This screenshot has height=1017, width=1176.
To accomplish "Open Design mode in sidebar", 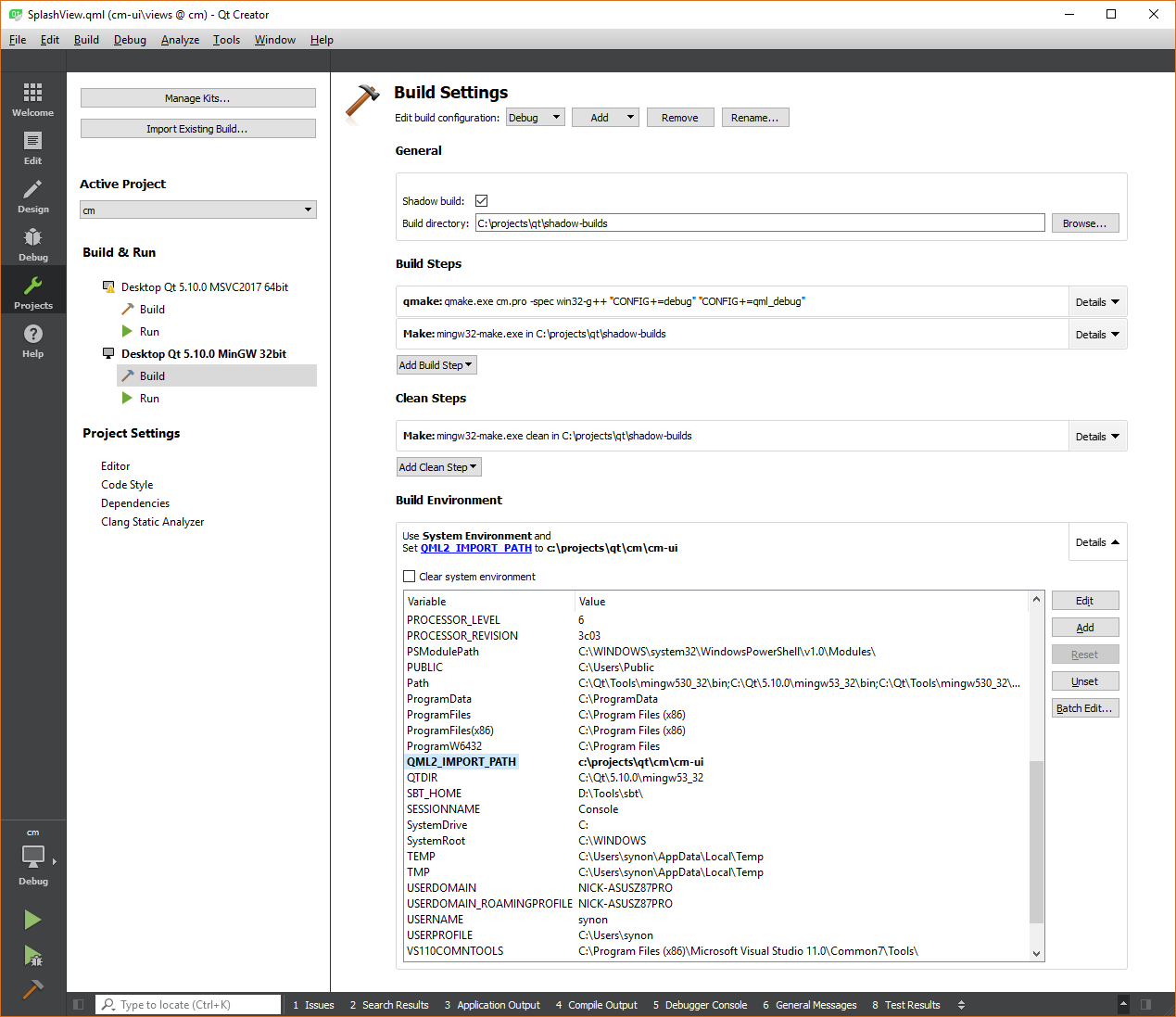I will pos(32,195).
